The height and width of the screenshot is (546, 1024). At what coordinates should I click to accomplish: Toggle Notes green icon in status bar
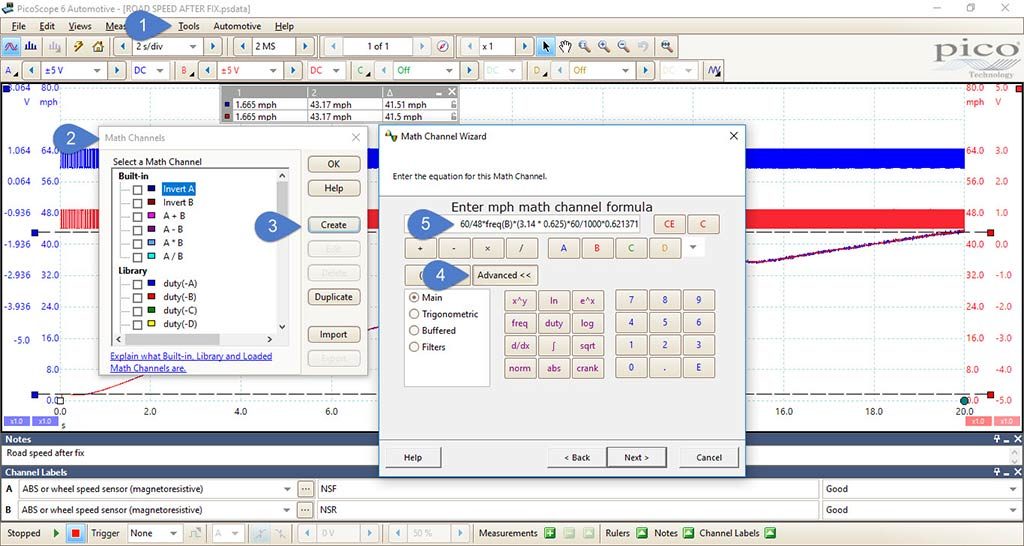[x=688, y=533]
